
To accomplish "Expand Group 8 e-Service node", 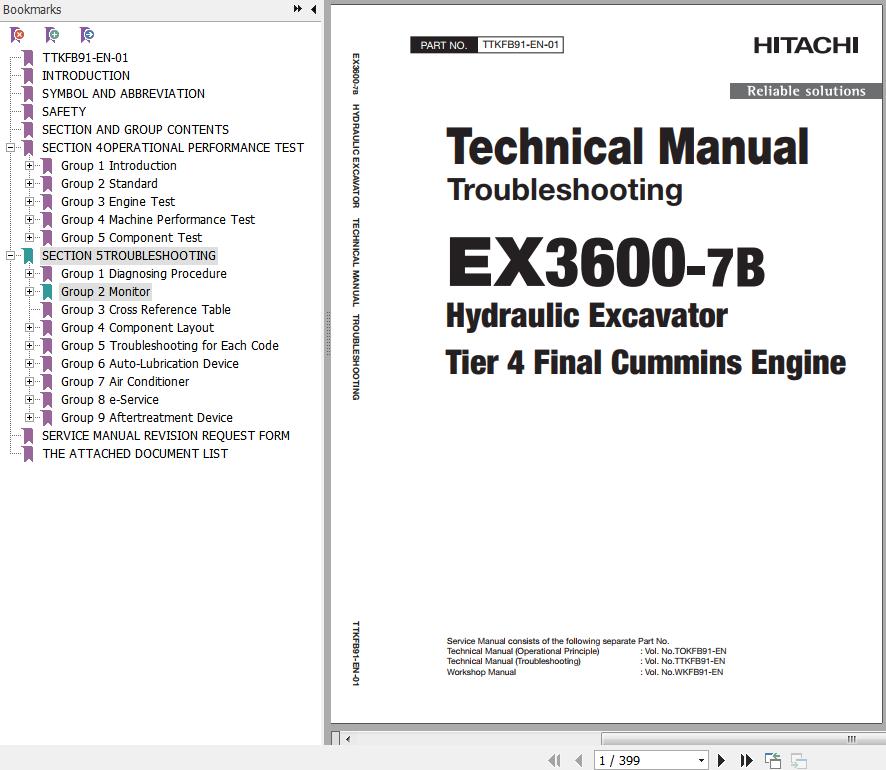I will [29, 399].
